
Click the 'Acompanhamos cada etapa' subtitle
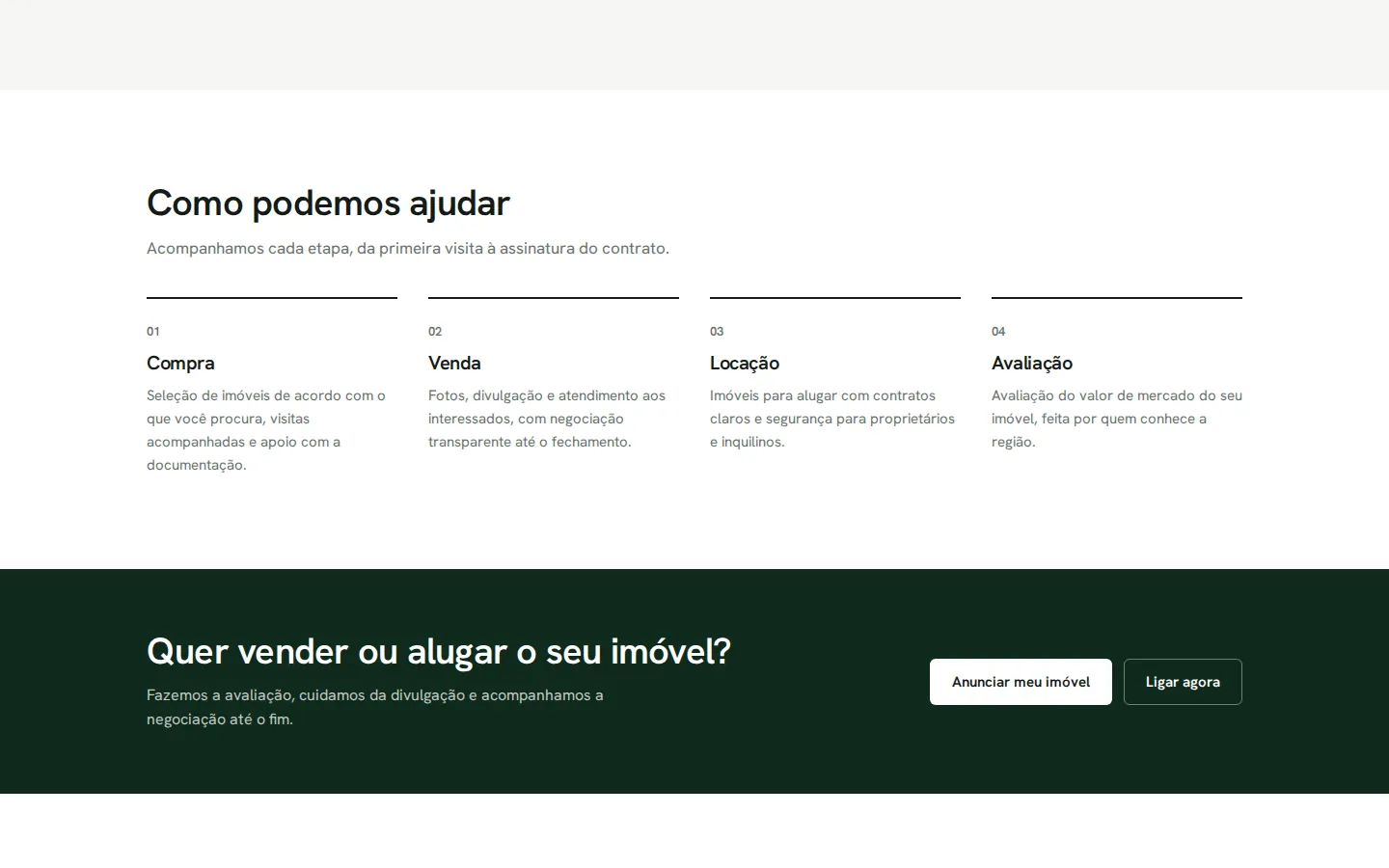tap(408, 249)
